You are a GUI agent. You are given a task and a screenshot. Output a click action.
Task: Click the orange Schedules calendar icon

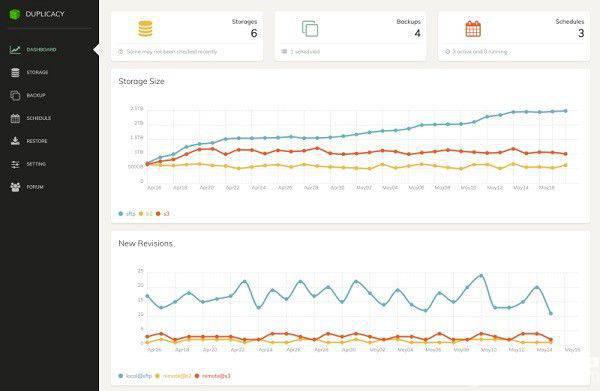point(473,29)
